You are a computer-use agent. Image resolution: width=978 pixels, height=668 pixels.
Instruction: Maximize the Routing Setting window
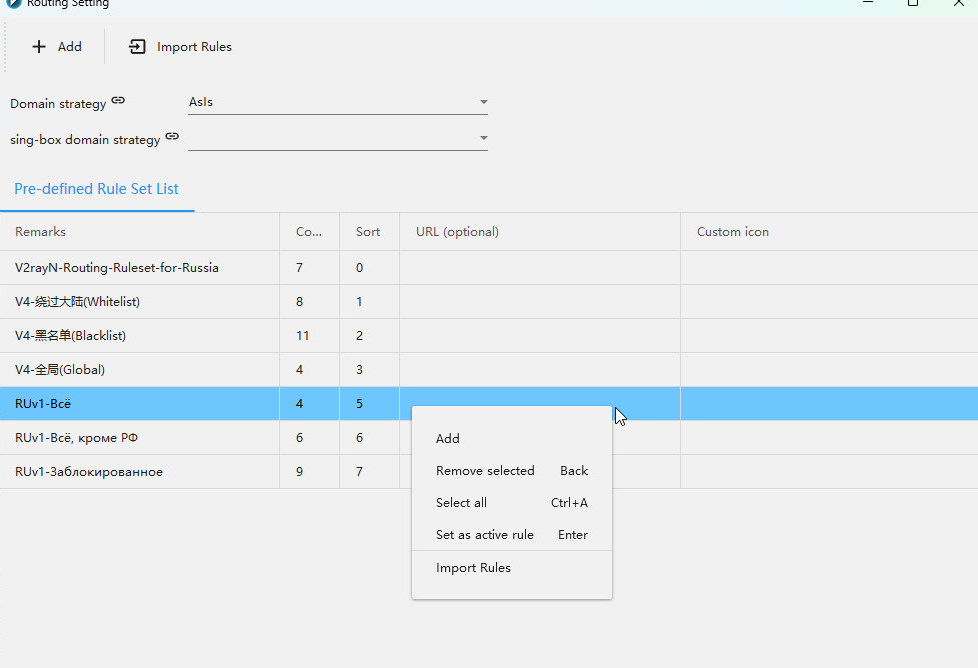[913, 2]
